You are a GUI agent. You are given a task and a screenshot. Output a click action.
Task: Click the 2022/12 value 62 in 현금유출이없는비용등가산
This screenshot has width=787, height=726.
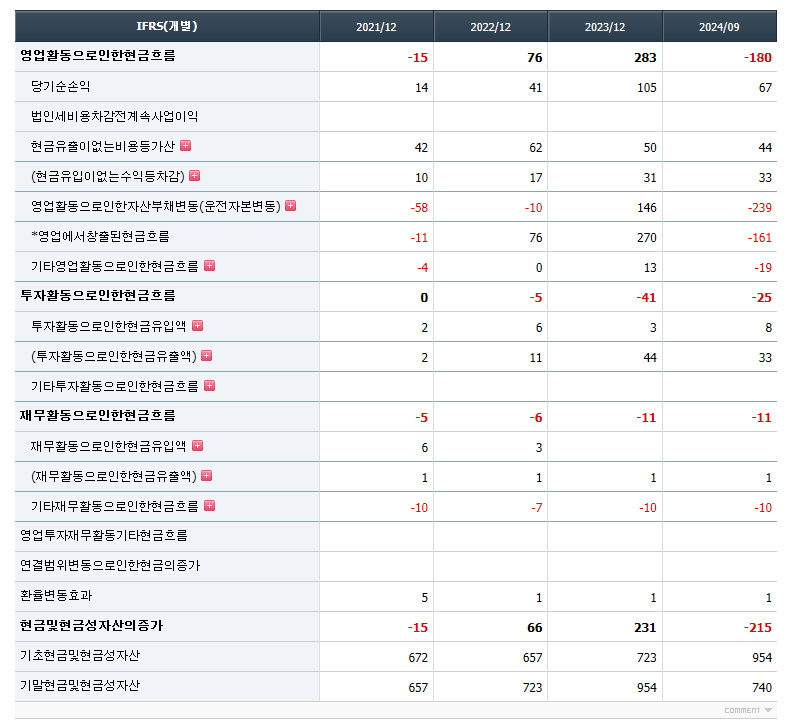[x=536, y=148]
